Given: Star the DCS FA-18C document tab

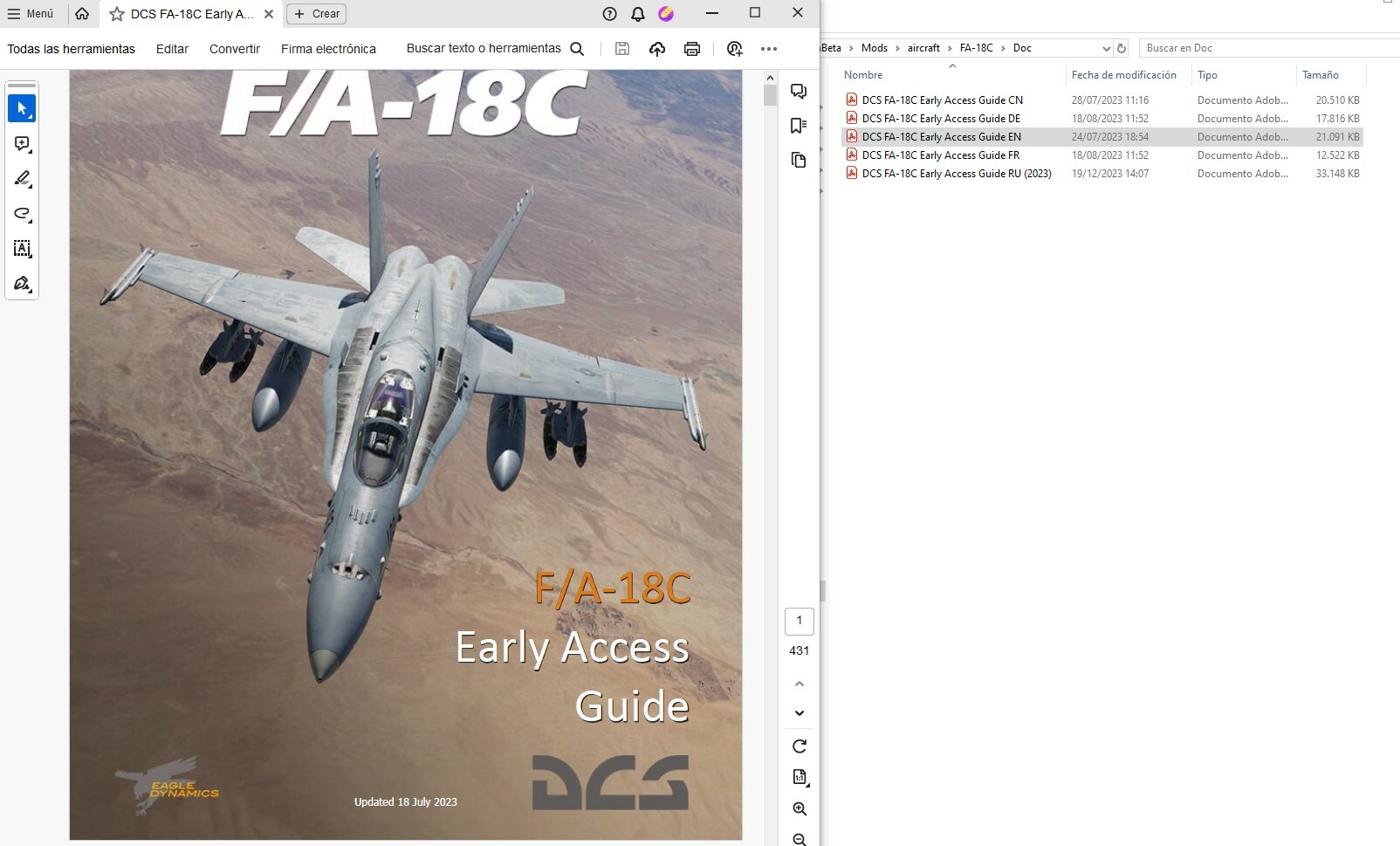Looking at the screenshot, I should pyautogui.click(x=117, y=14).
